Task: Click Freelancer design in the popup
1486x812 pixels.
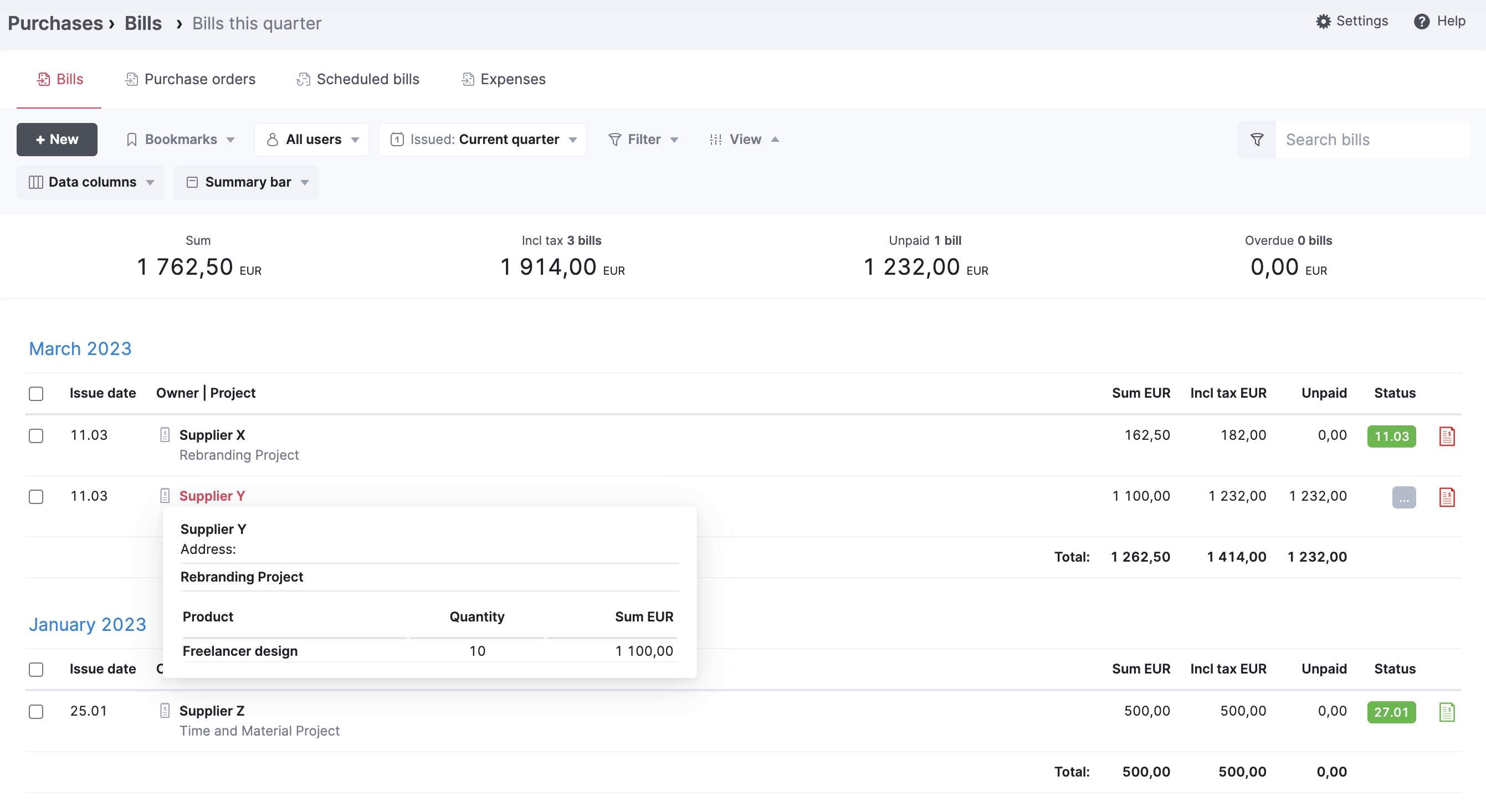Action: 240,651
